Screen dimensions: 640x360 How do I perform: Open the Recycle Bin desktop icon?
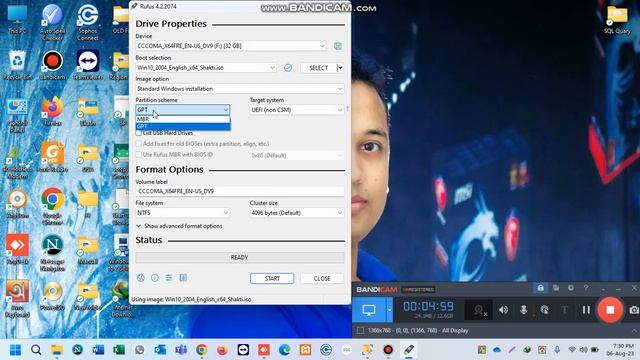[17, 65]
